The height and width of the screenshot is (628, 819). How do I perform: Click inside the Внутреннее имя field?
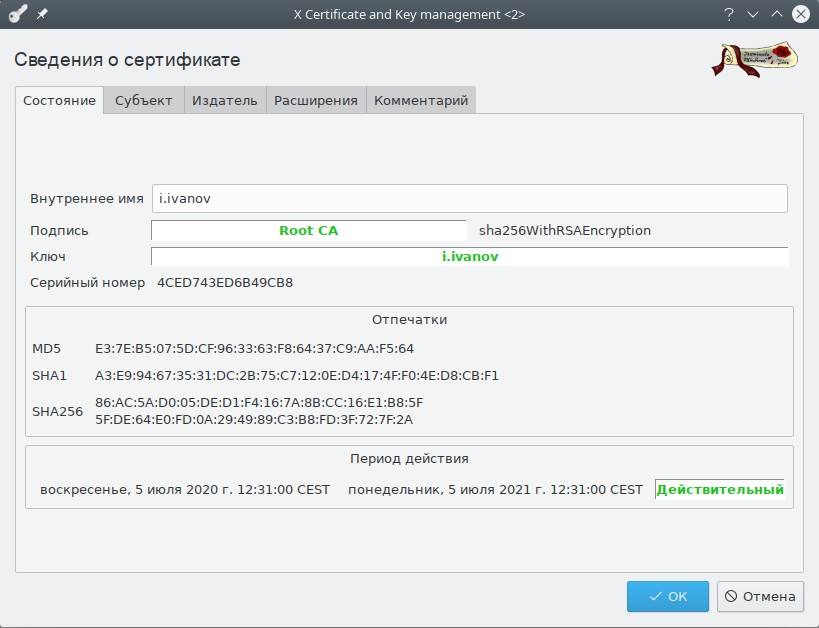tap(400, 198)
